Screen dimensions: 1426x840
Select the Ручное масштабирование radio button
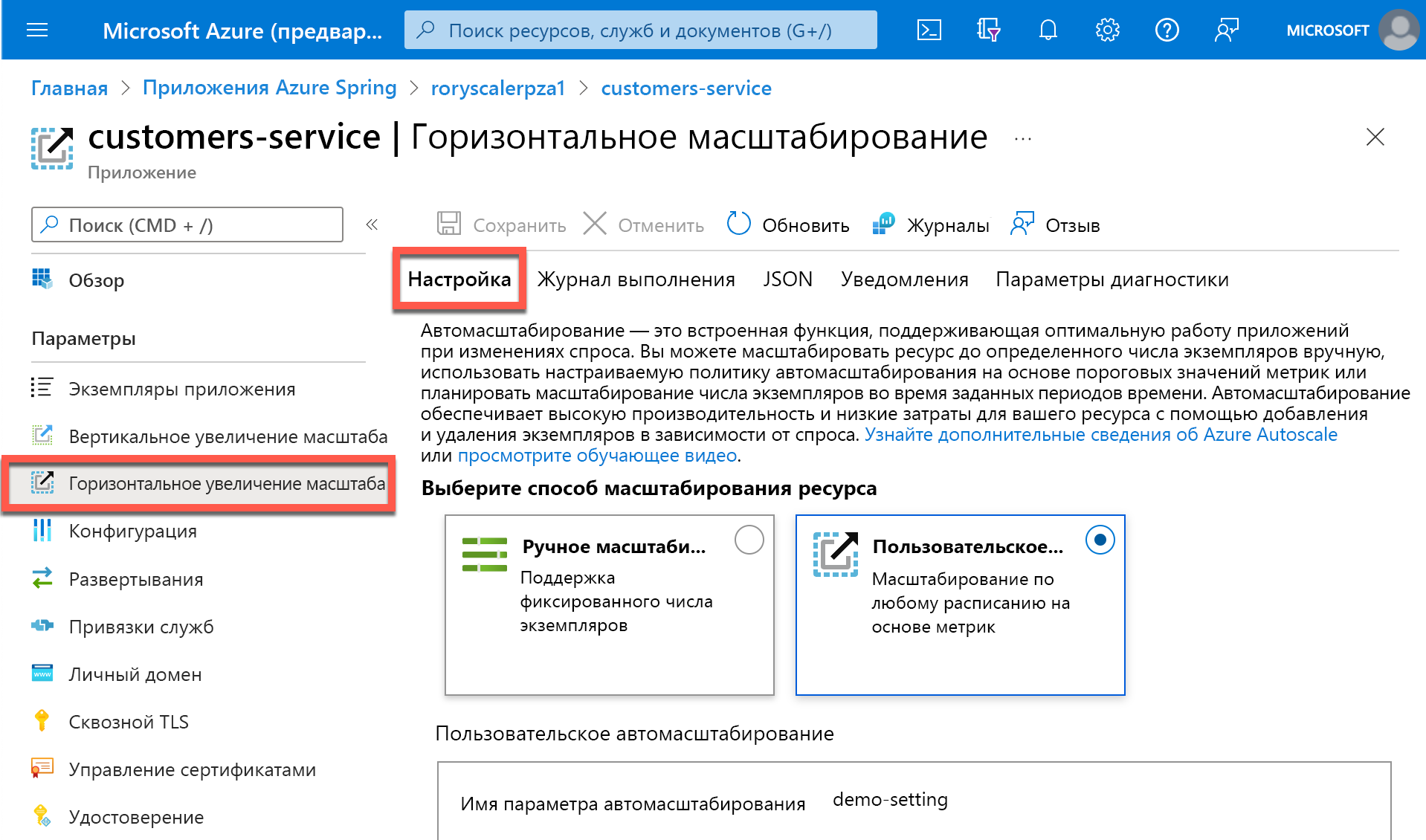749,540
